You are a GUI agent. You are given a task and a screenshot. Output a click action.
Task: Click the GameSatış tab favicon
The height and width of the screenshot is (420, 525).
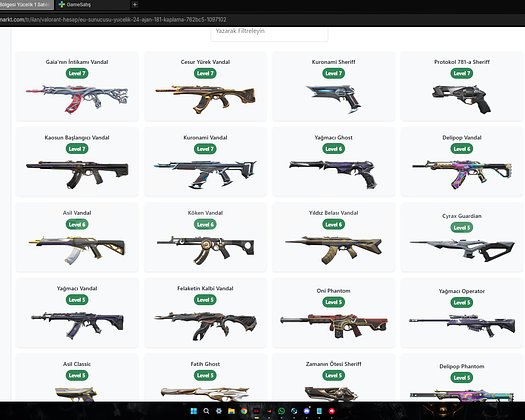point(62,4)
